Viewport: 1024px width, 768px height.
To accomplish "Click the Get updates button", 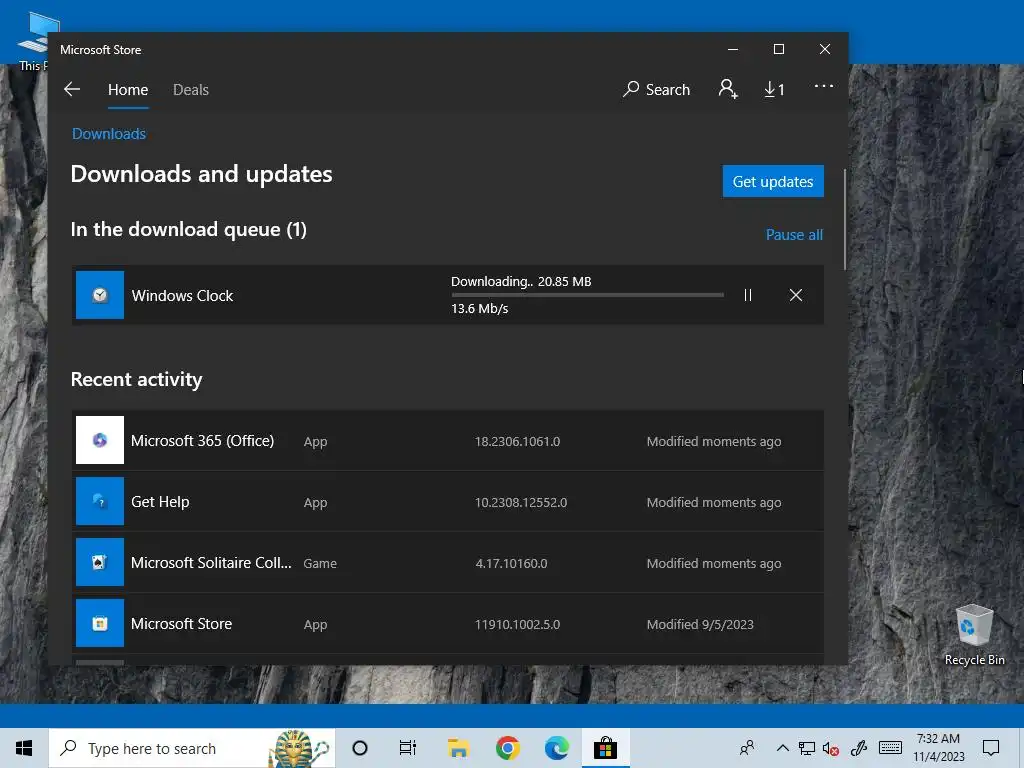I will coord(773,181).
